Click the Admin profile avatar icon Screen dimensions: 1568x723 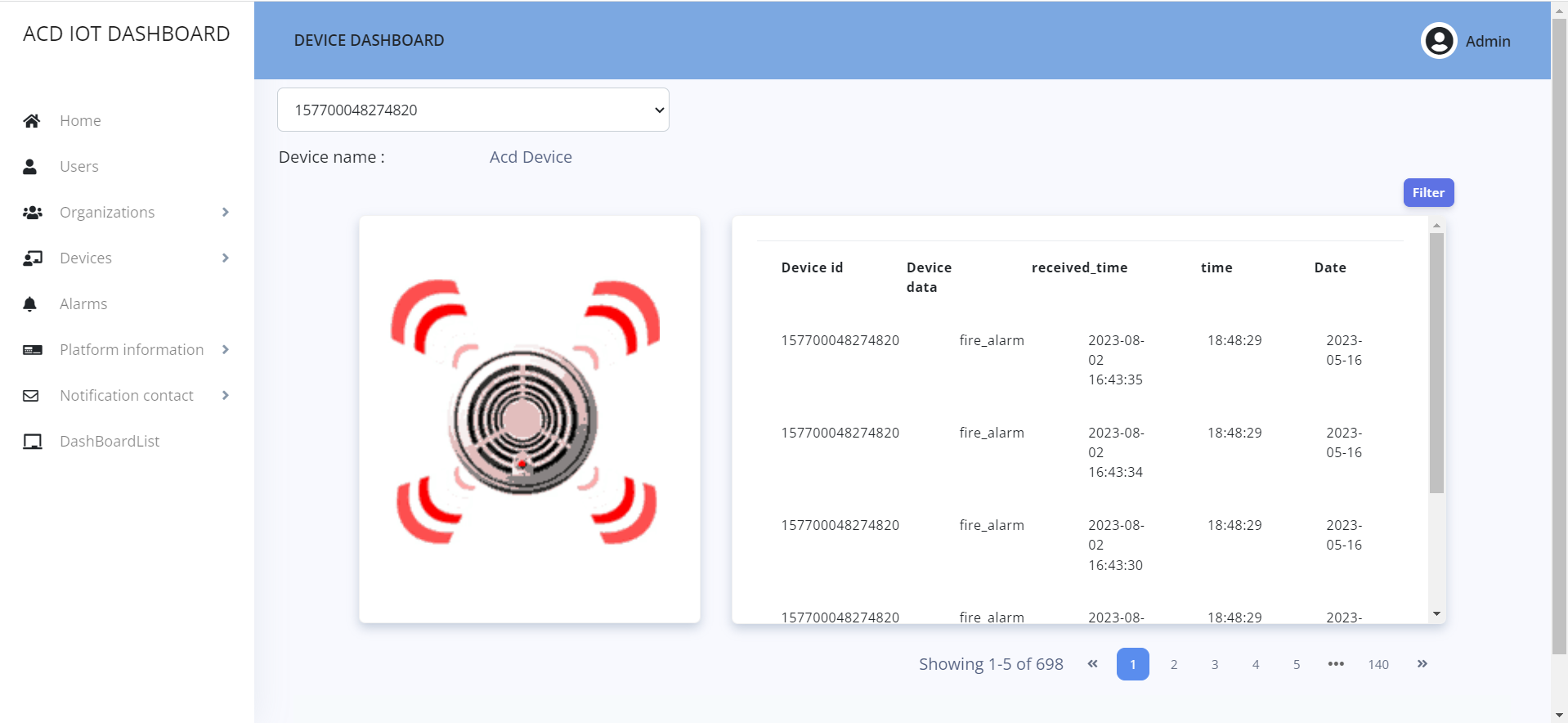coord(1438,41)
